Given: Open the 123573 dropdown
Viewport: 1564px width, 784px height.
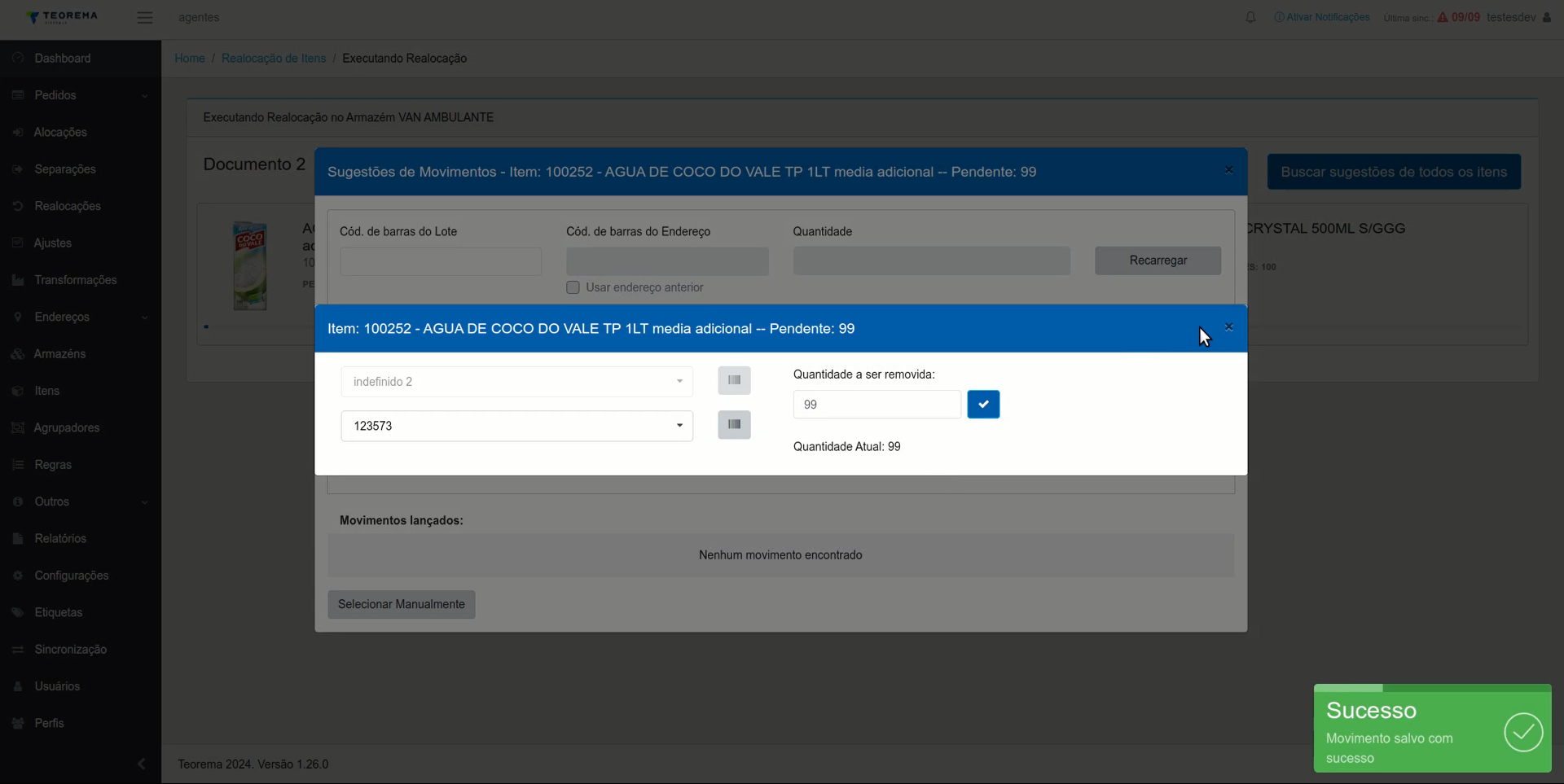Looking at the screenshot, I should pos(516,426).
